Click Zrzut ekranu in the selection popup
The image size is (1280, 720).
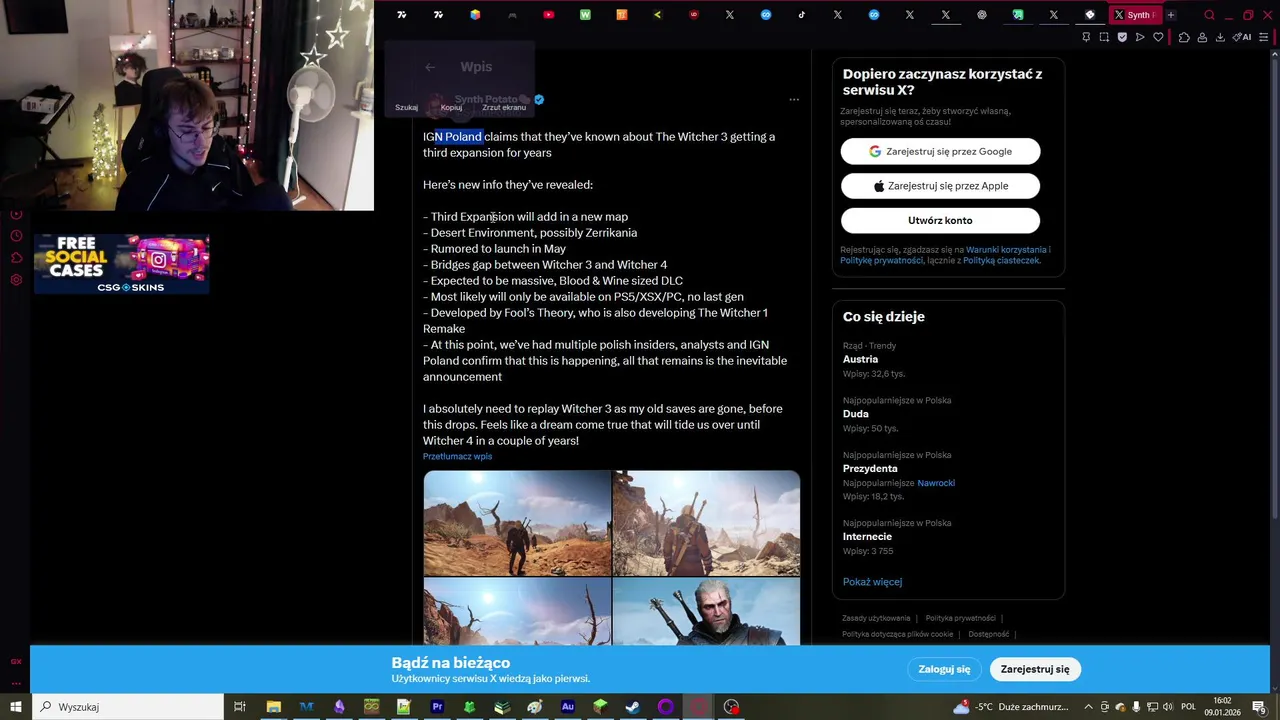pos(504,107)
